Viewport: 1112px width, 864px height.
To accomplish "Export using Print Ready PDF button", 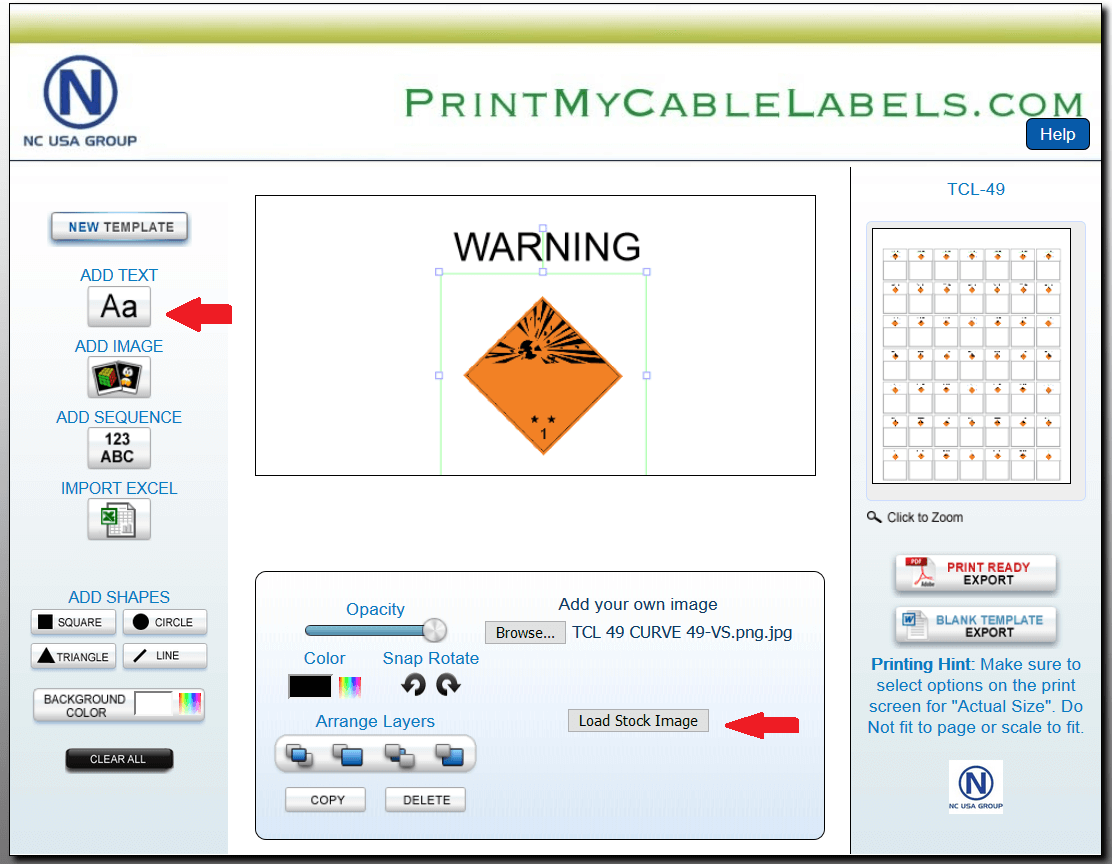I will click(x=975, y=574).
